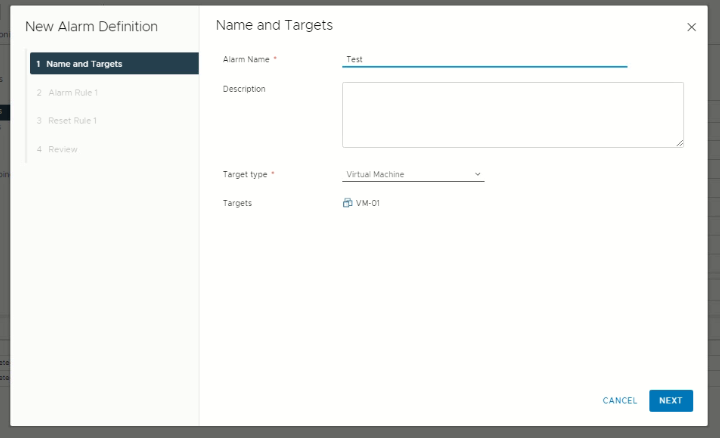Click the CANCEL button
The height and width of the screenshot is (438, 720).
click(x=619, y=400)
